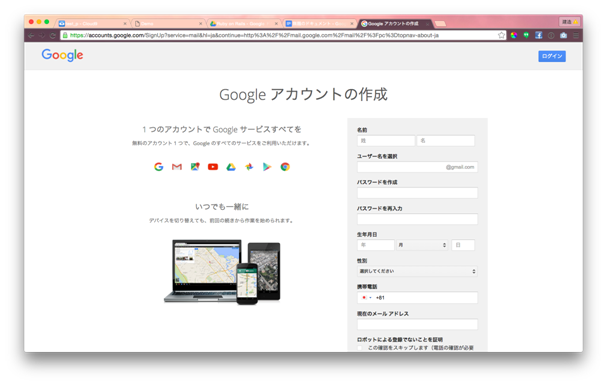Viewport: 606px width, 385px height.
Task: Click the blue ログイン button
Action: [552, 56]
